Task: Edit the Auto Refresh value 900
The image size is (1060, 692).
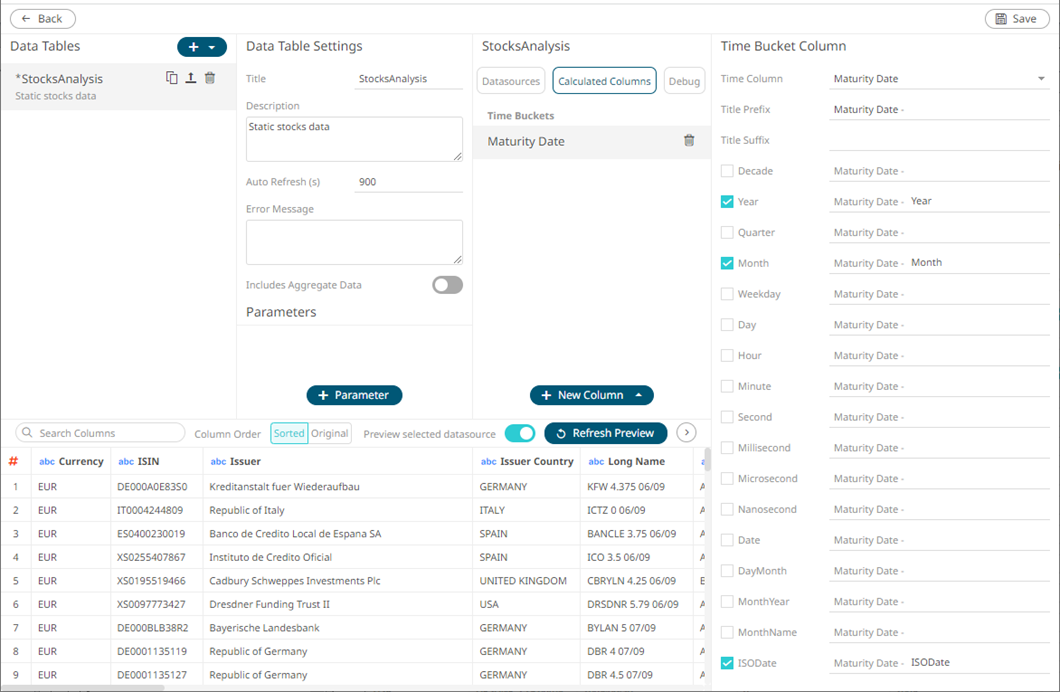Action: tap(408, 182)
